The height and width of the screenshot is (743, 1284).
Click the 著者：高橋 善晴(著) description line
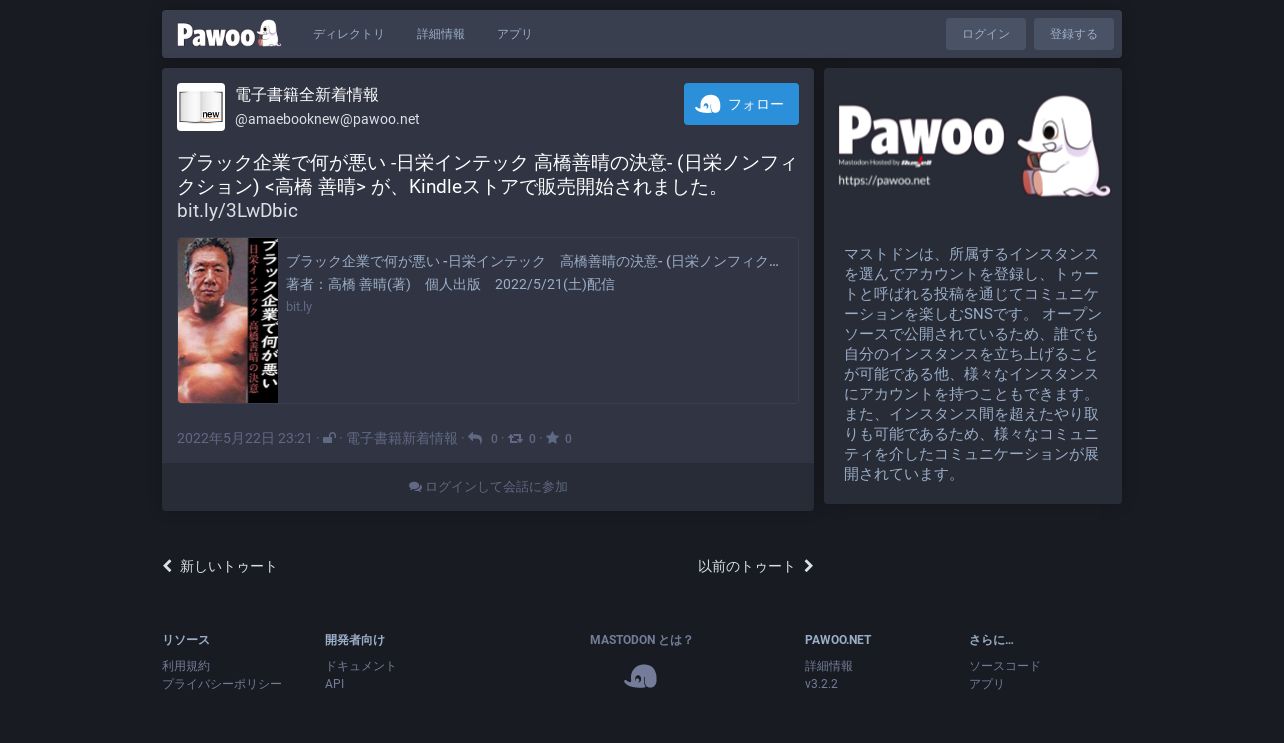point(450,284)
